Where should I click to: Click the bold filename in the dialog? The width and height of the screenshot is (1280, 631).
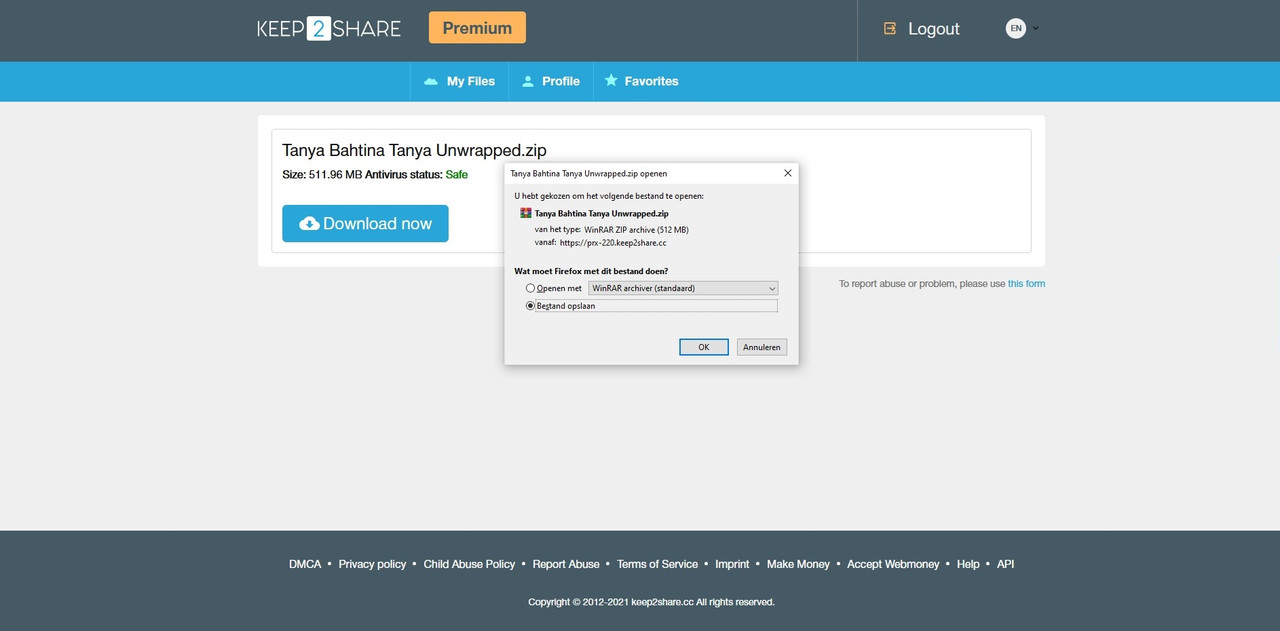(x=602, y=213)
